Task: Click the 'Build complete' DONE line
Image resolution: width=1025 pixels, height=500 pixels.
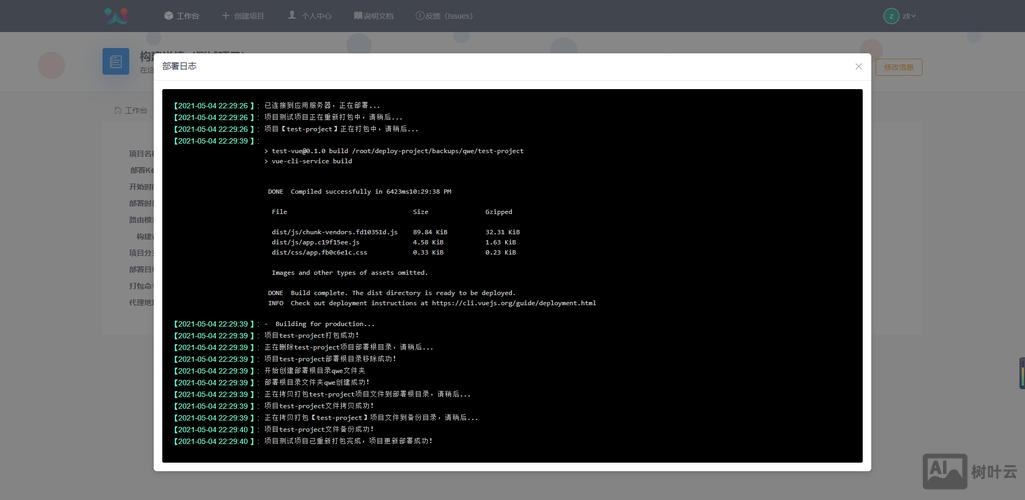Action: pos(392,293)
